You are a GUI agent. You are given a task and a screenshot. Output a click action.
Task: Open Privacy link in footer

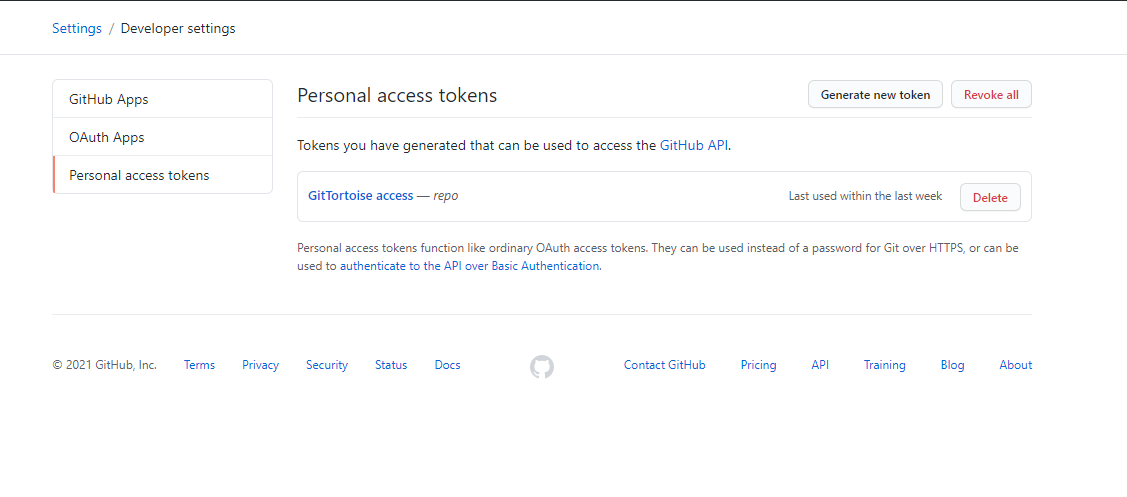[260, 365]
